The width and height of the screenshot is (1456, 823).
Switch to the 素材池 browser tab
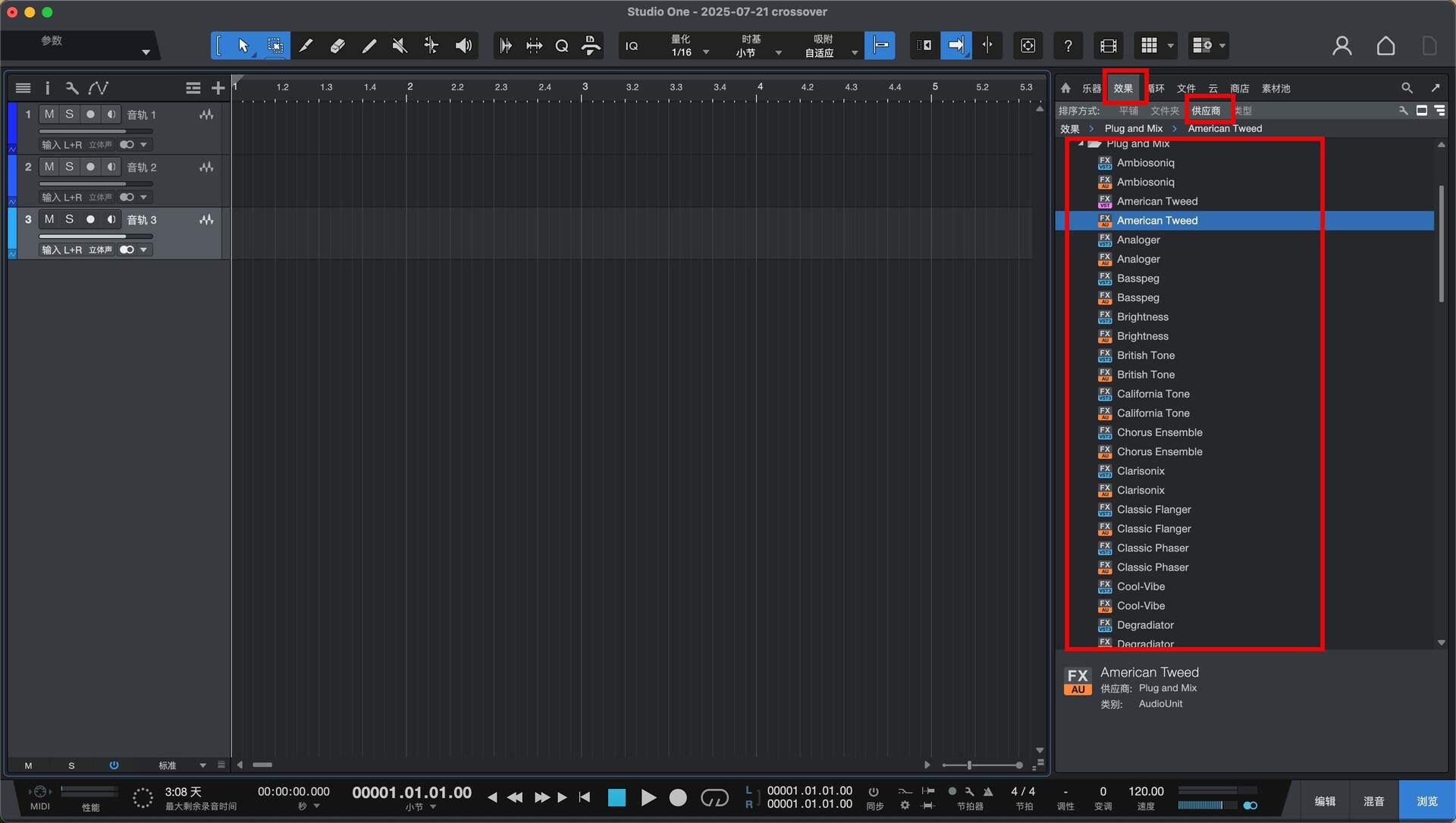[1276, 89]
